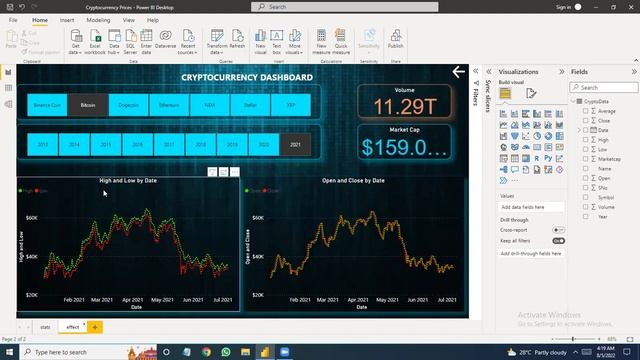Open the Data hub dropdown
The image size is (640, 360).
(x=114, y=42)
